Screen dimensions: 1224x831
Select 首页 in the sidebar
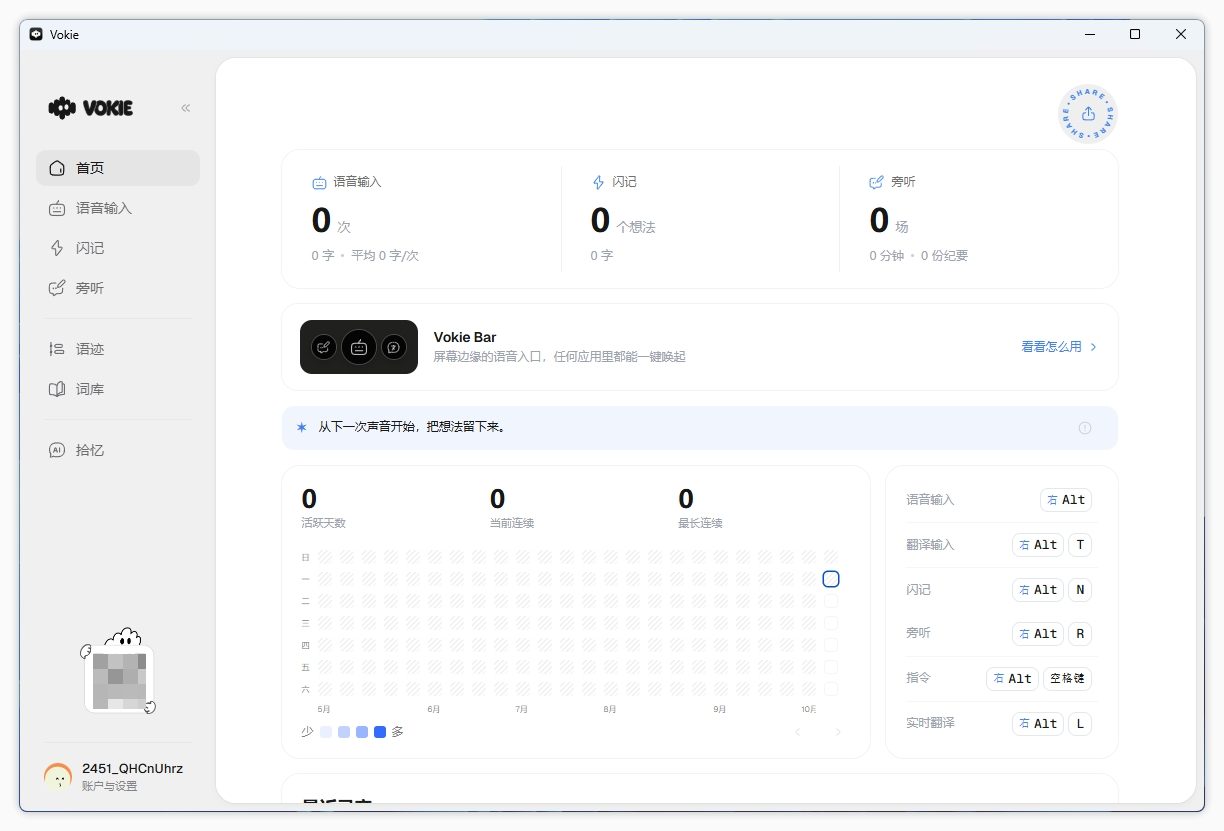118,168
